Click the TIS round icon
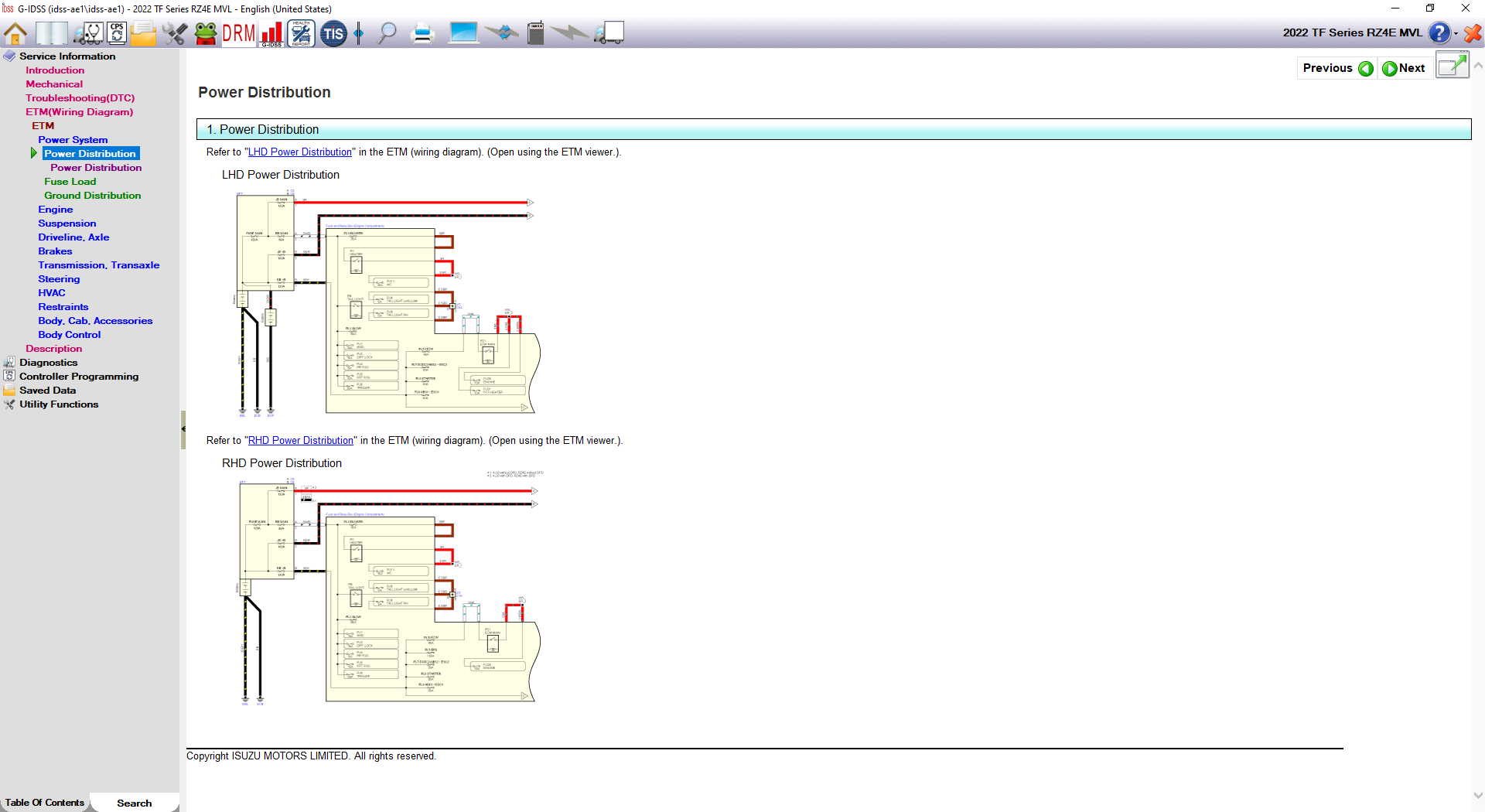1485x812 pixels. click(333, 33)
